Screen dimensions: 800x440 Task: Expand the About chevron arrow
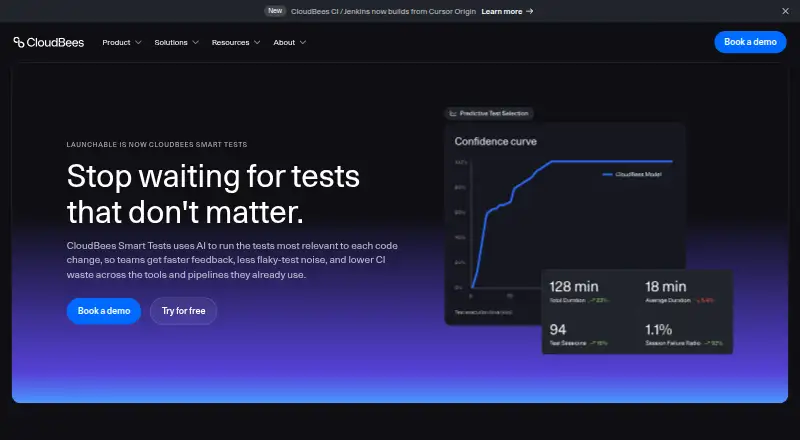tap(303, 42)
